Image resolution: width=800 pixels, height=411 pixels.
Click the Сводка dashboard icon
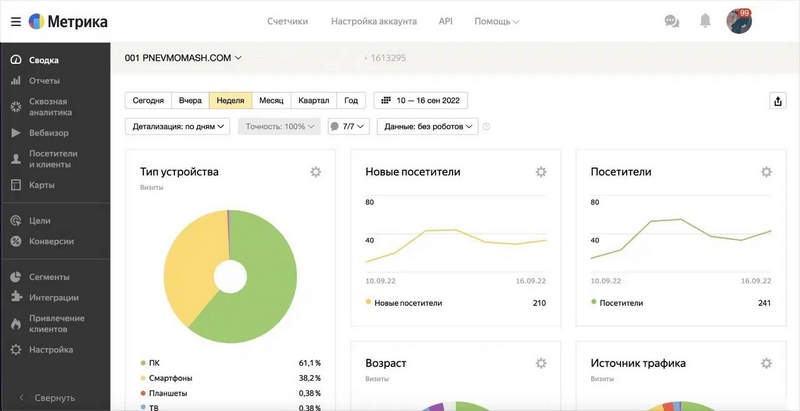coord(16,60)
